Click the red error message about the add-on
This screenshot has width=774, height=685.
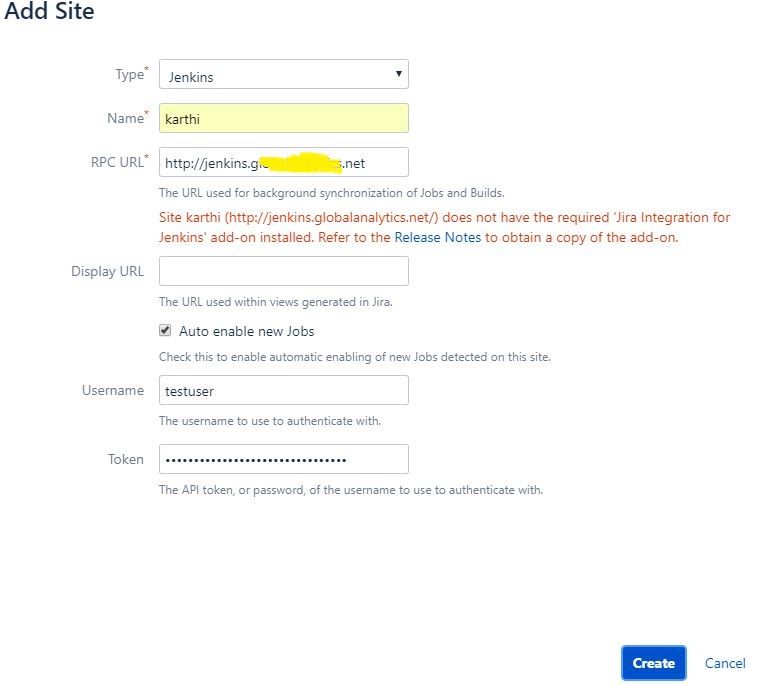pos(444,228)
